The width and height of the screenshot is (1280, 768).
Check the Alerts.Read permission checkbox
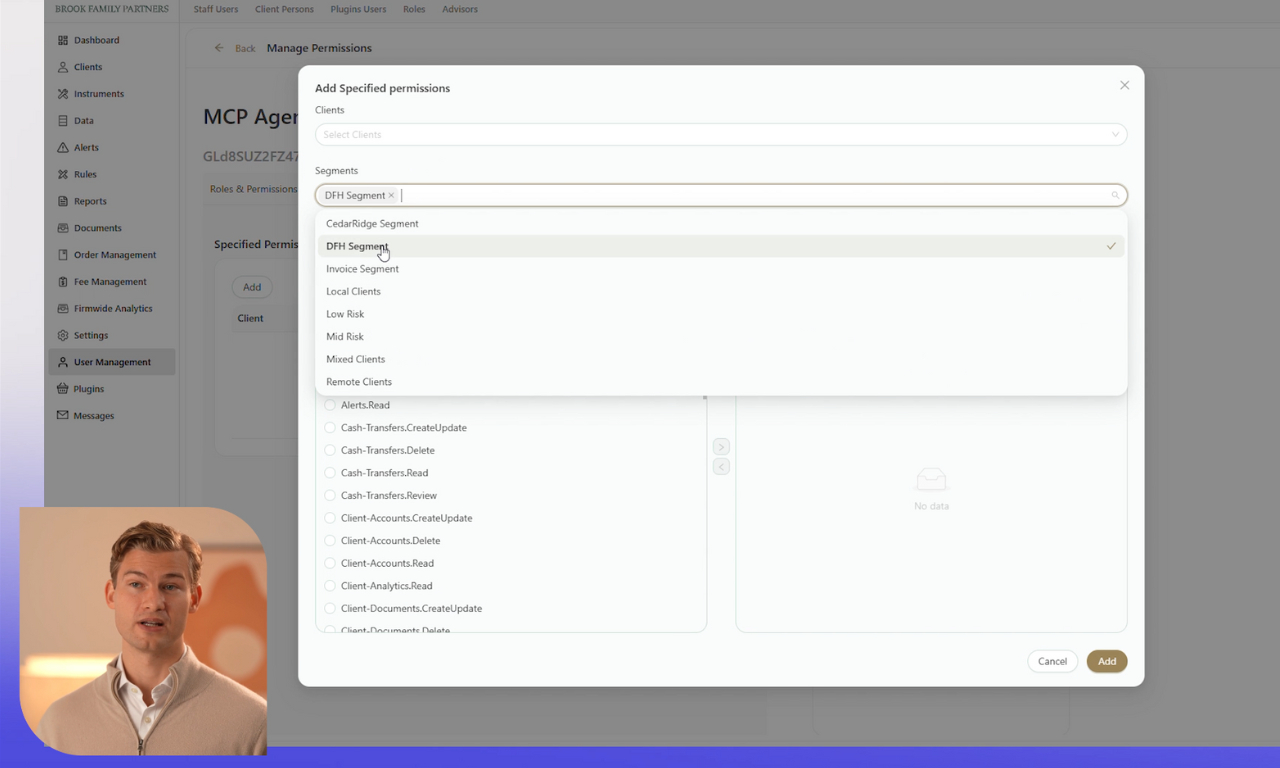[x=330, y=405]
